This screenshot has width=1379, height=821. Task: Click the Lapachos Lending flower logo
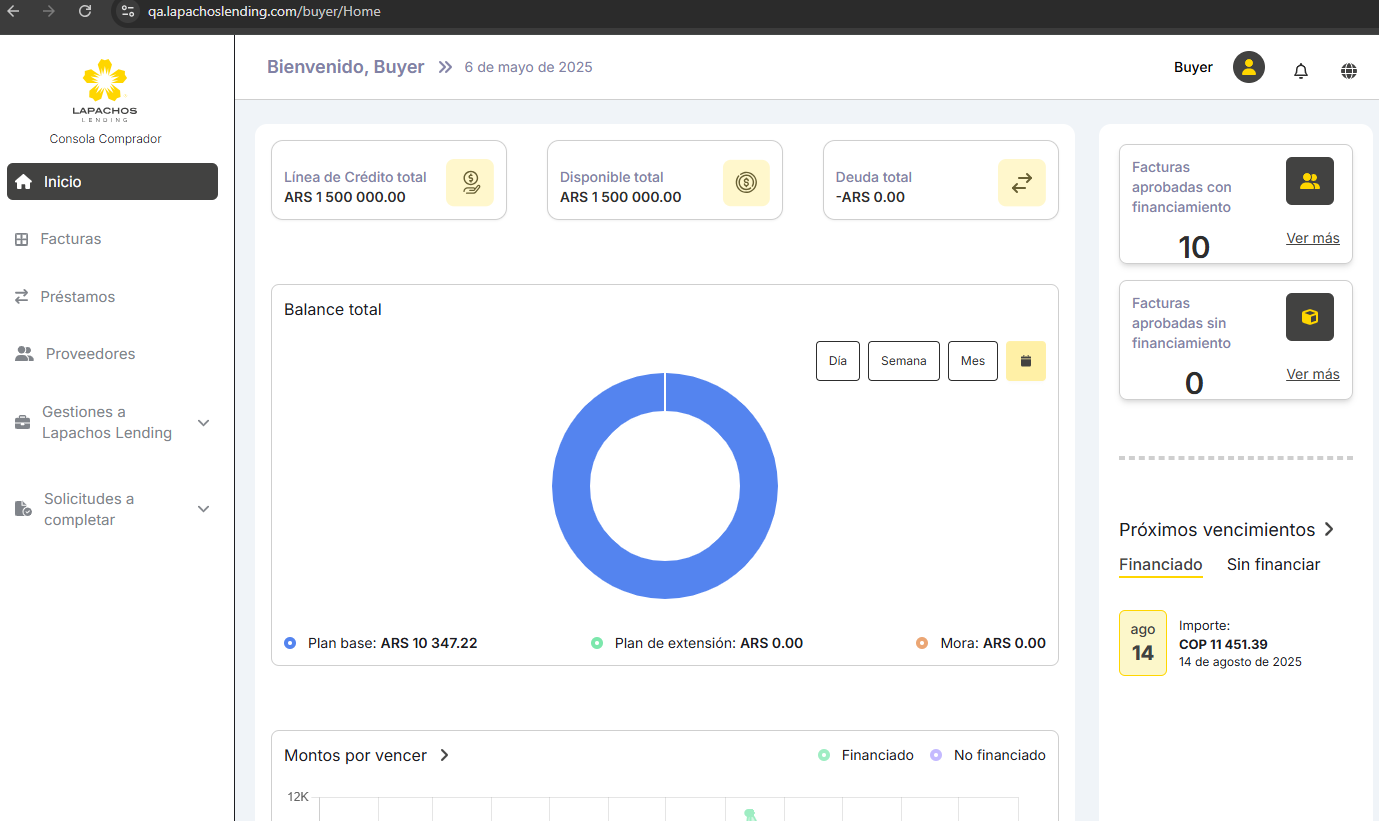tap(105, 82)
